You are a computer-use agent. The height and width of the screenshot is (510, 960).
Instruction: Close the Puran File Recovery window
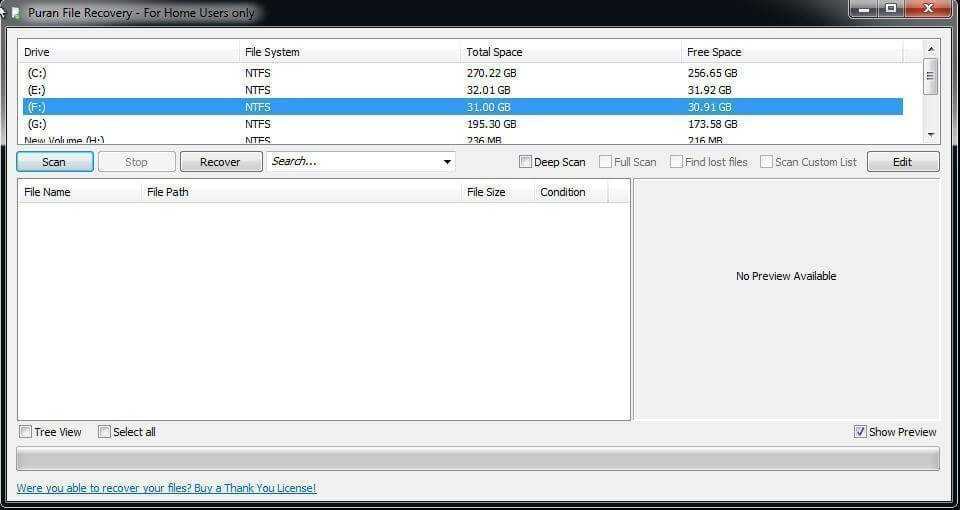928,9
